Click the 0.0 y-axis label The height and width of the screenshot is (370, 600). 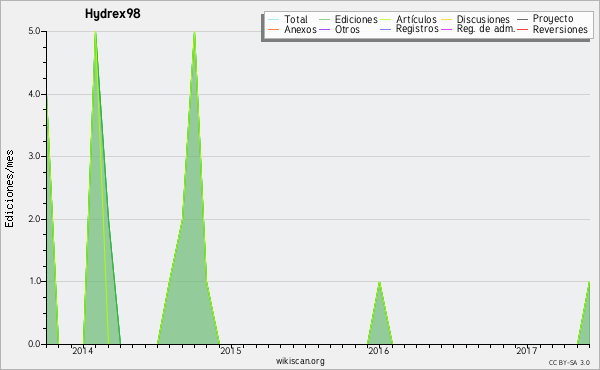[34, 344]
